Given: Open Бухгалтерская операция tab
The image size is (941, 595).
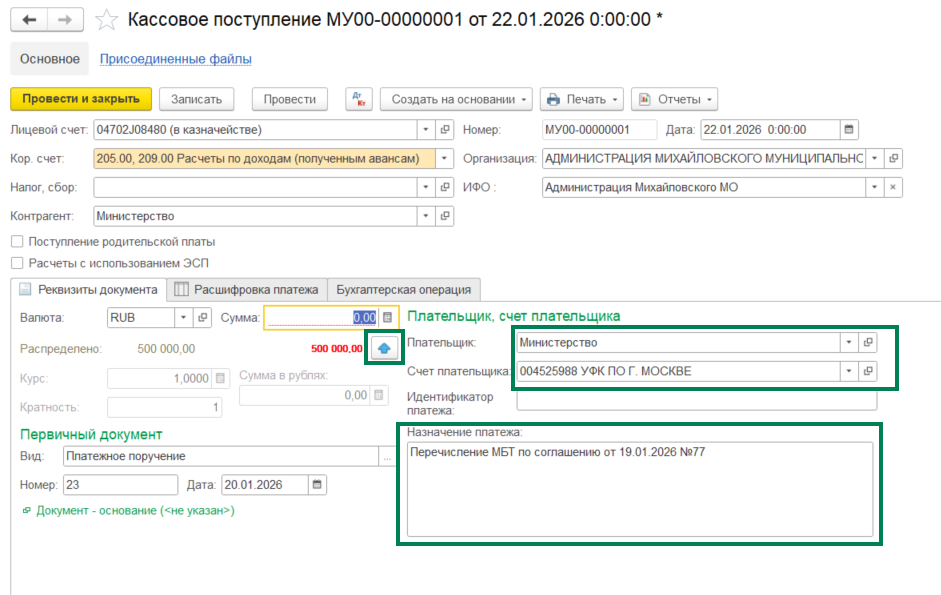Looking at the screenshot, I should pyautogui.click(x=403, y=289).
